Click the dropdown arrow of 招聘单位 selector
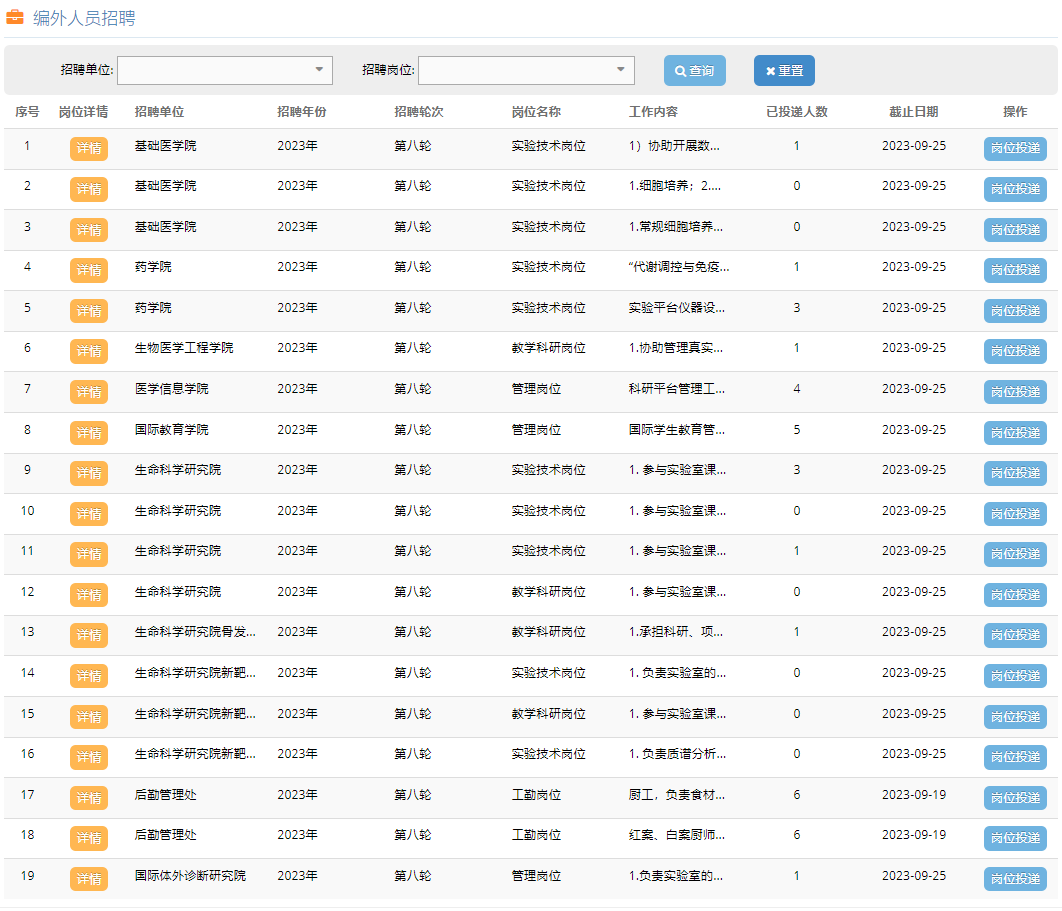1062x911 pixels. [317, 70]
